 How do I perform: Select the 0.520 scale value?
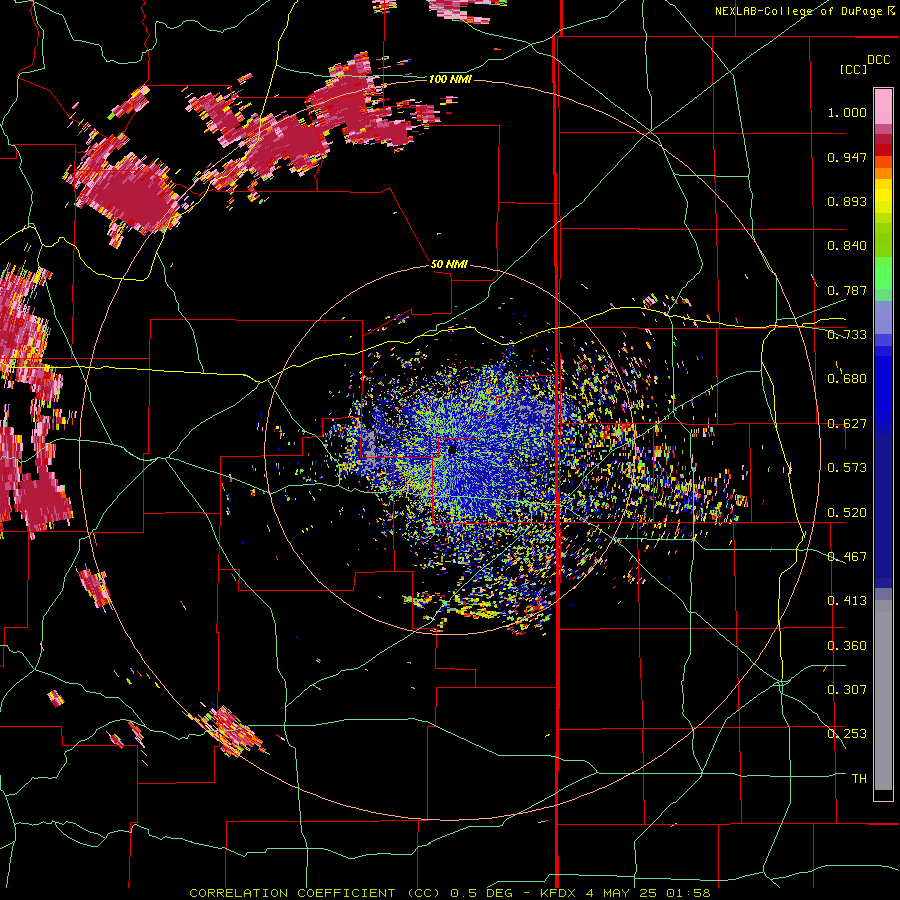pyautogui.click(x=847, y=513)
